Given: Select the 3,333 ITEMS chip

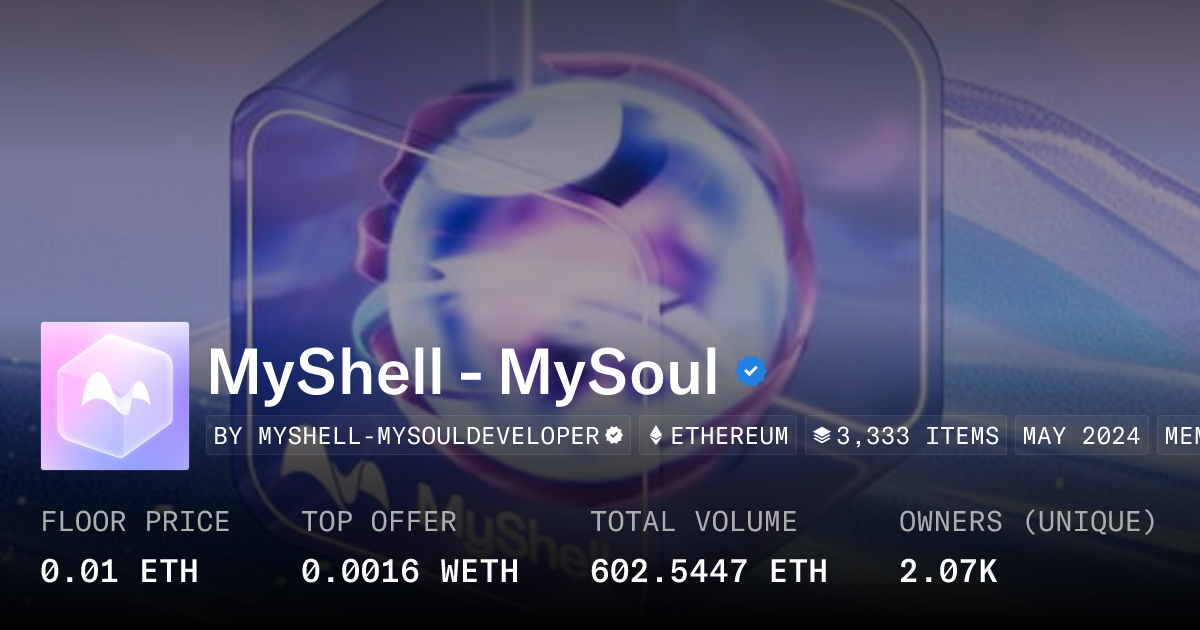Looking at the screenshot, I should point(906,436).
